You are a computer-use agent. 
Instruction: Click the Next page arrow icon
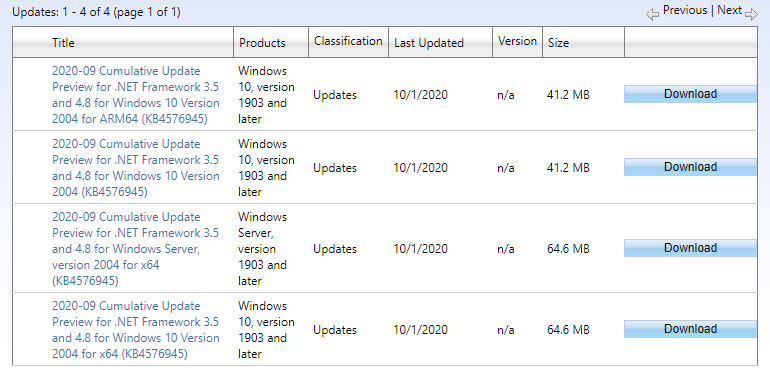(751, 15)
